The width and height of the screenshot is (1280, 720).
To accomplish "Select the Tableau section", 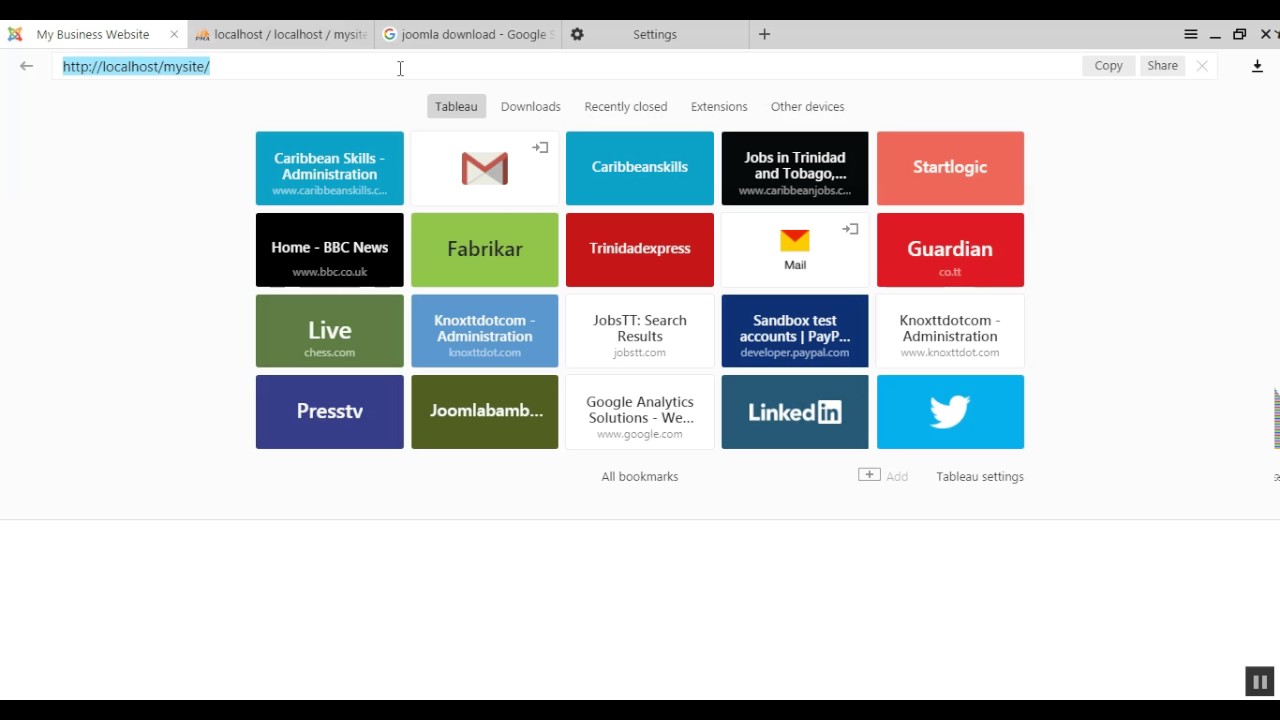I will coord(456,107).
